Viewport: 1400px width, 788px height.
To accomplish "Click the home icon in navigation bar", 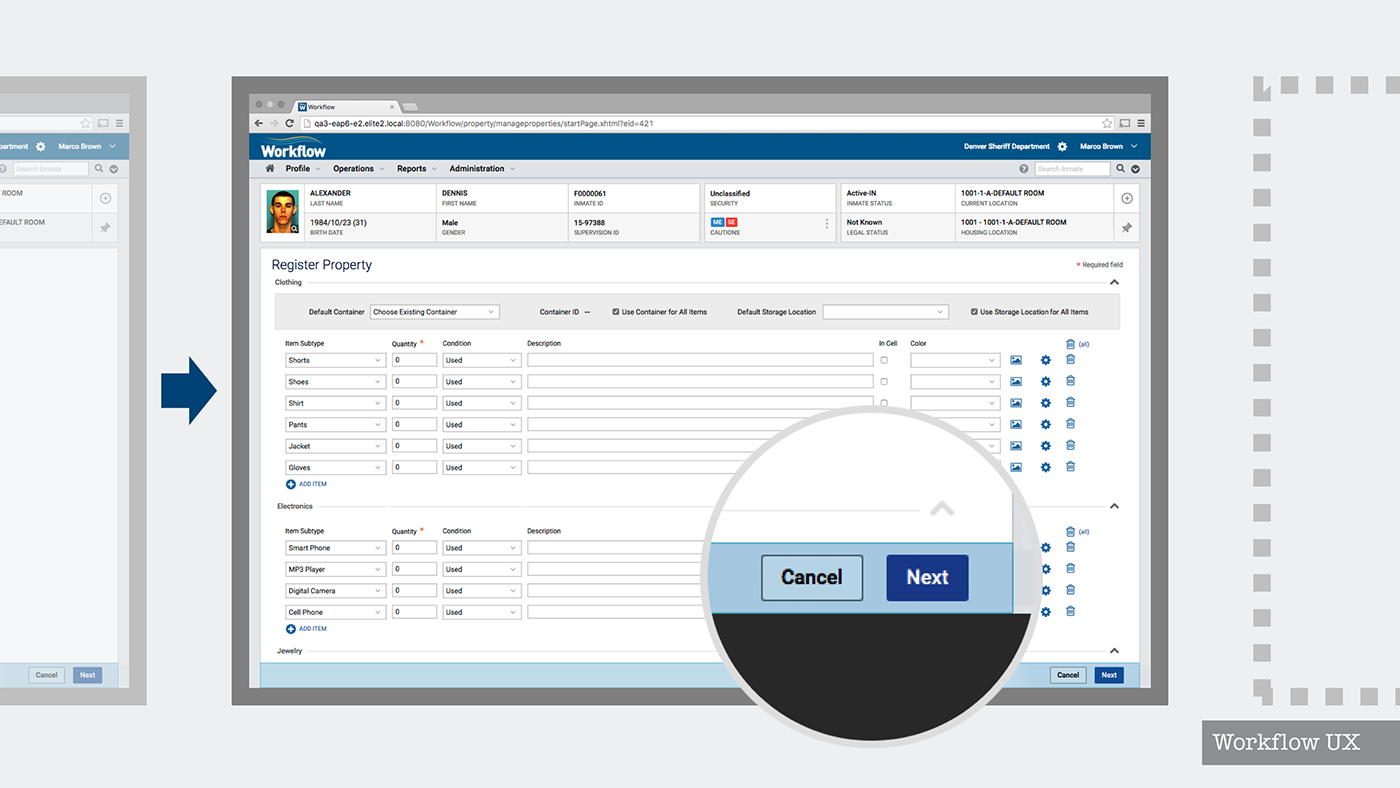I will 270,169.
